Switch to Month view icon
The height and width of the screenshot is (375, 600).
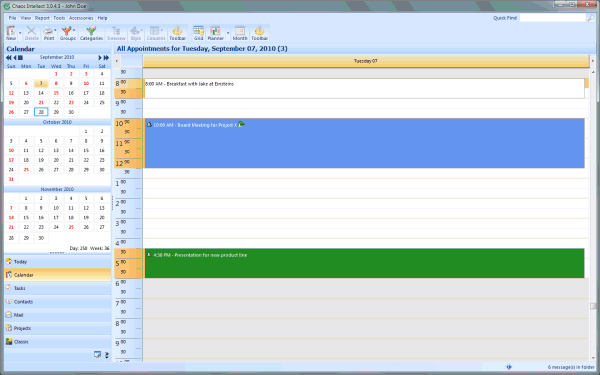tap(240, 33)
